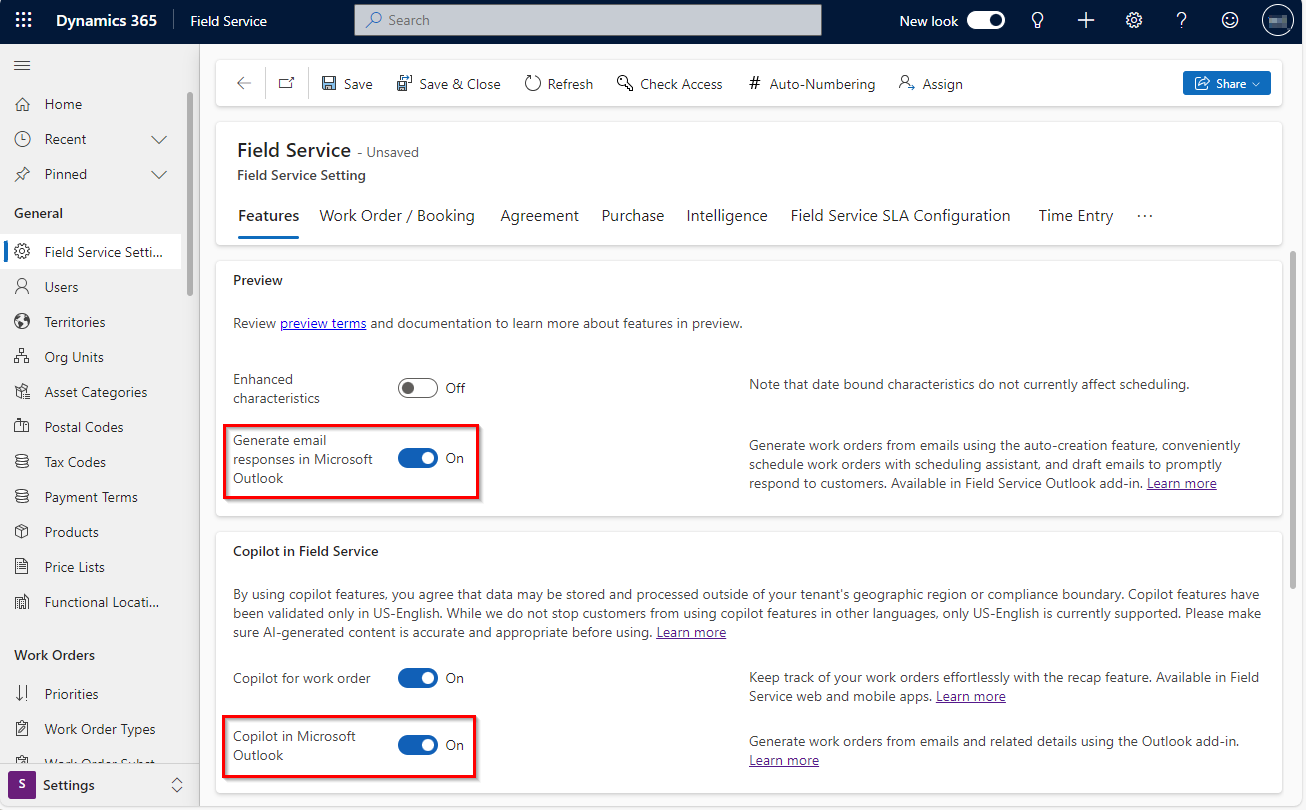Open the preview terms link
1306x810 pixels.
pyautogui.click(x=323, y=323)
